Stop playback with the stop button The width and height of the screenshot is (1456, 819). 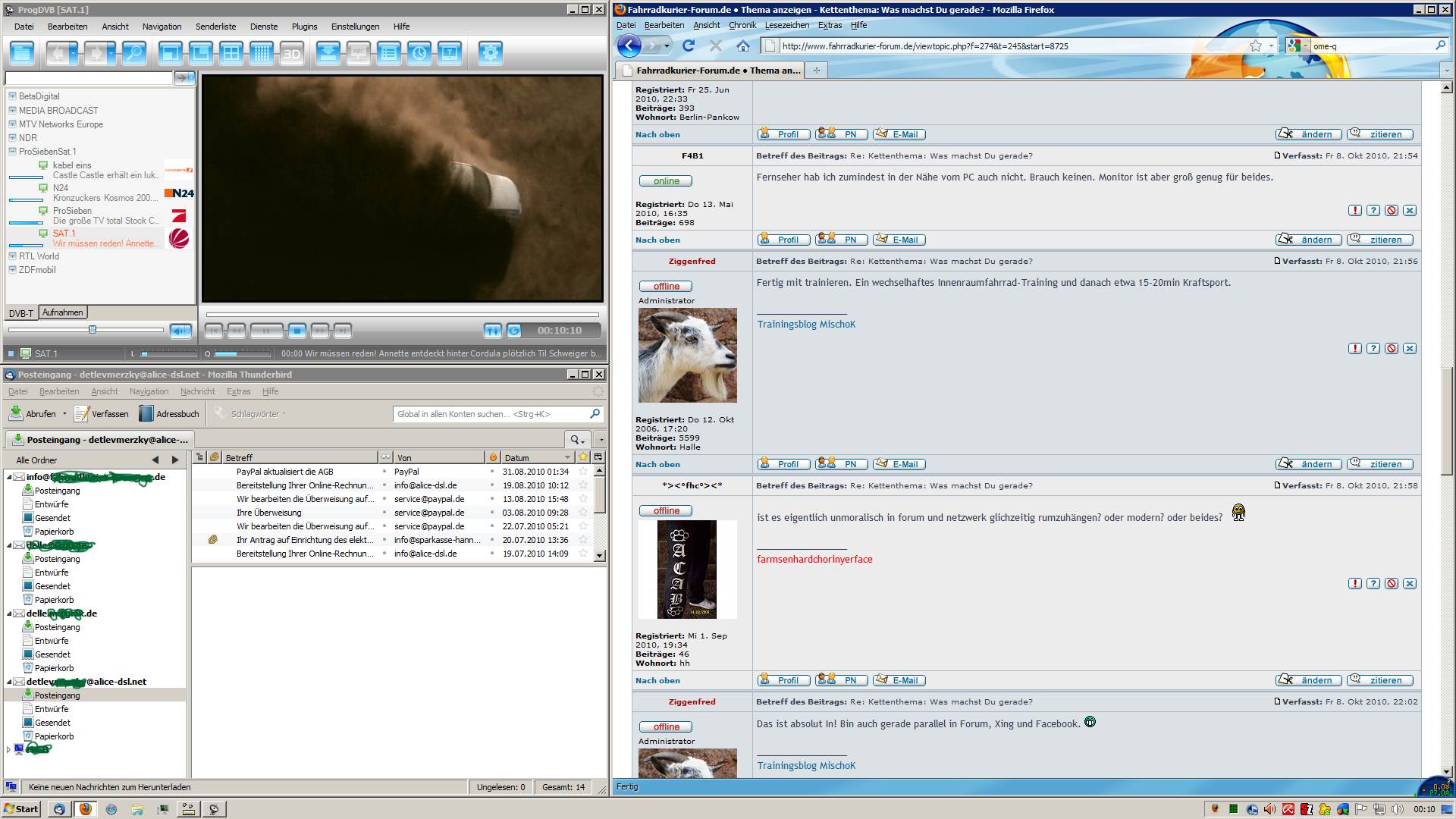(297, 331)
